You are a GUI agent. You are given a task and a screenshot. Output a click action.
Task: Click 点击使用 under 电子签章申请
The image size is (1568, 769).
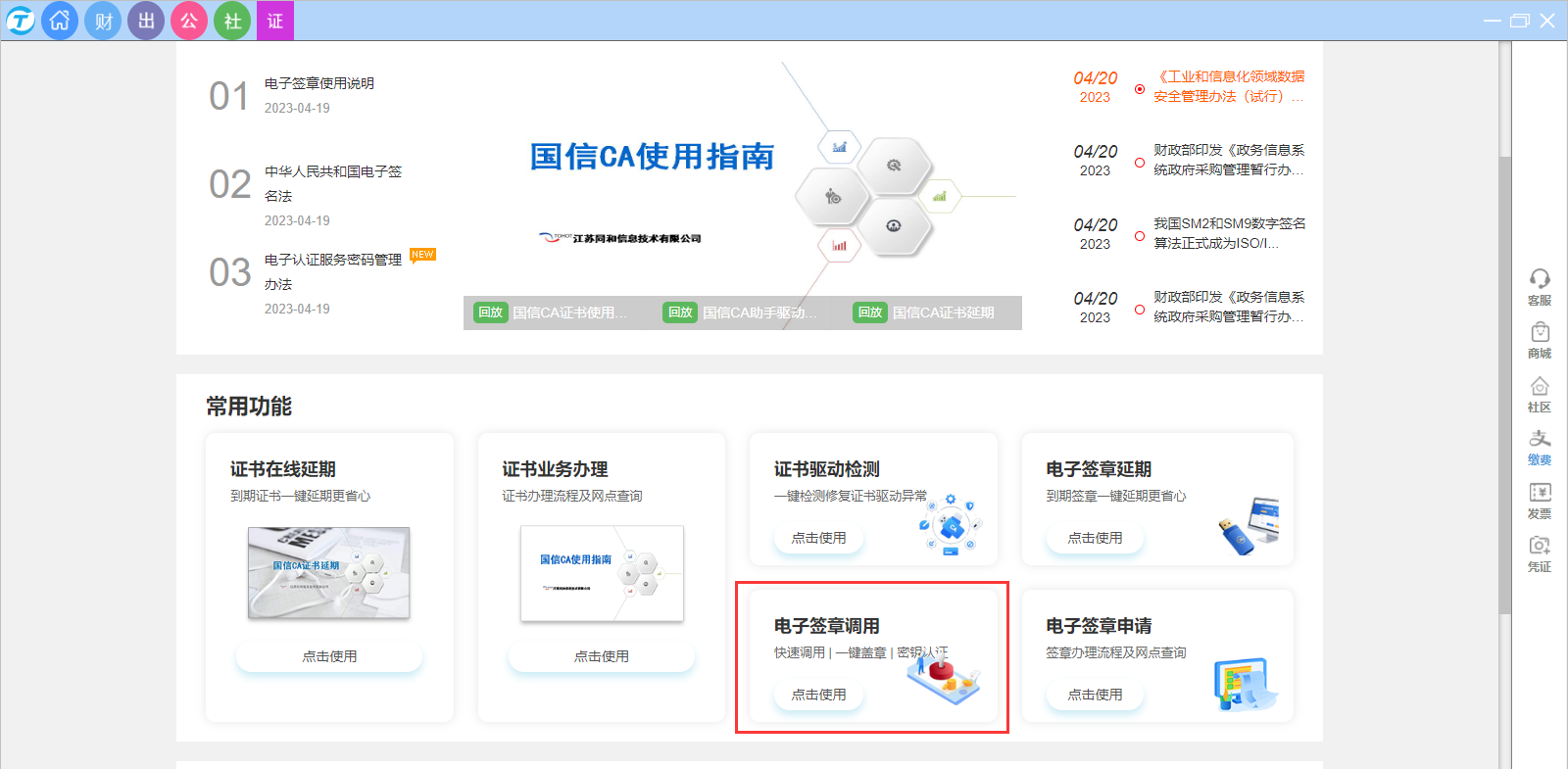pyautogui.click(x=1095, y=695)
